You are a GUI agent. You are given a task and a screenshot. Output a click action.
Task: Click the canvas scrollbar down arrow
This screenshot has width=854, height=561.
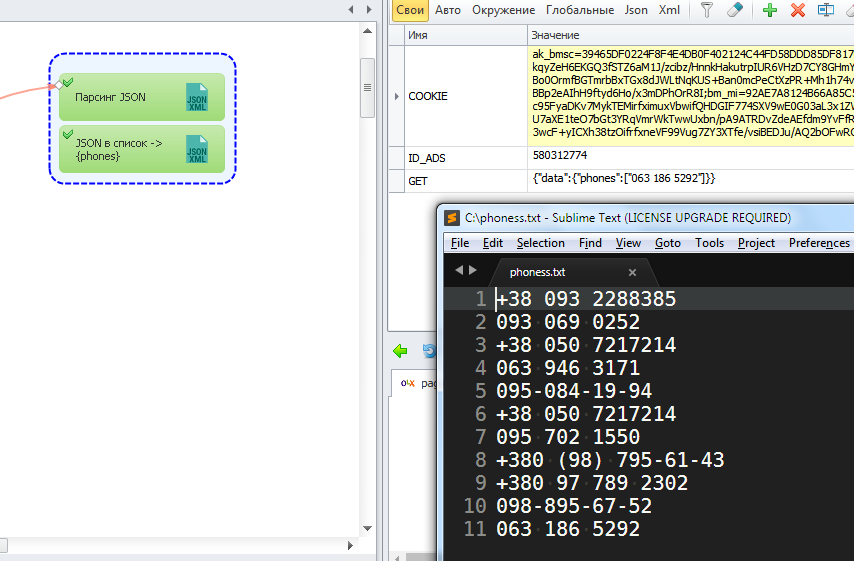pyautogui.click(x=368, y=528)
